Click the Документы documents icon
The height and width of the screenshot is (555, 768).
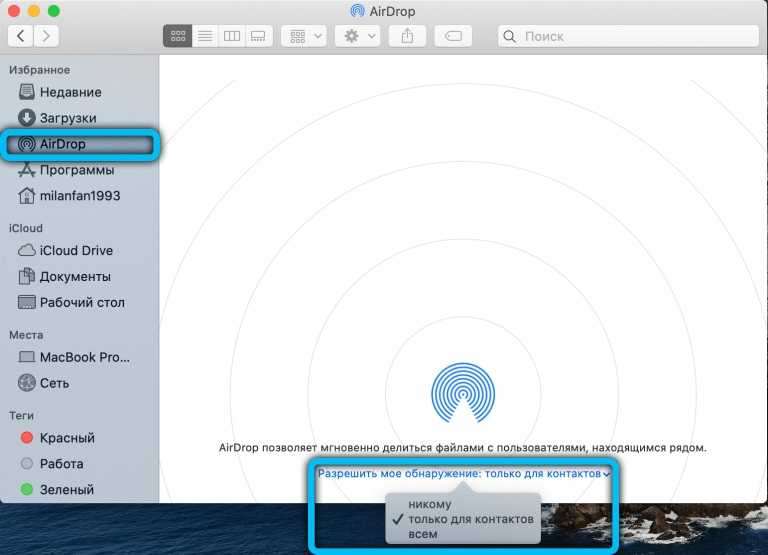pos(26,276)
